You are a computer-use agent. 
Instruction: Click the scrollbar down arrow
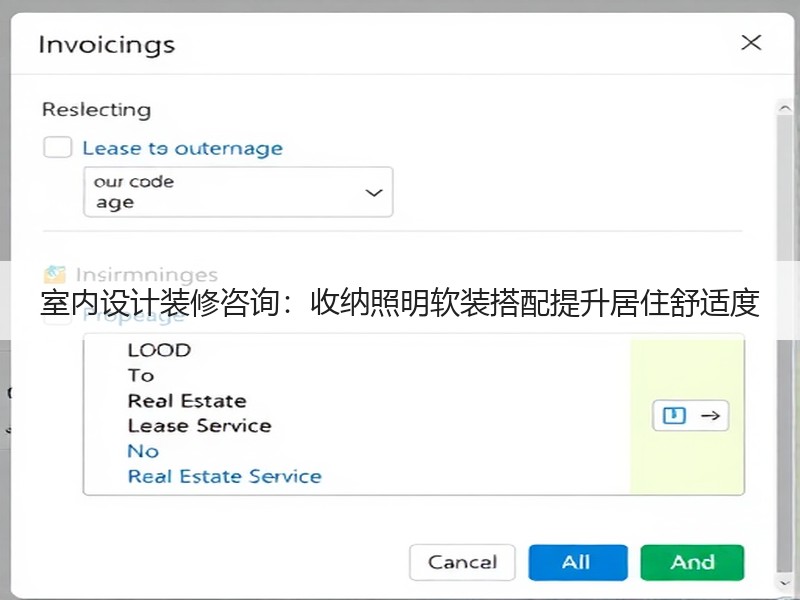point(785,583)
